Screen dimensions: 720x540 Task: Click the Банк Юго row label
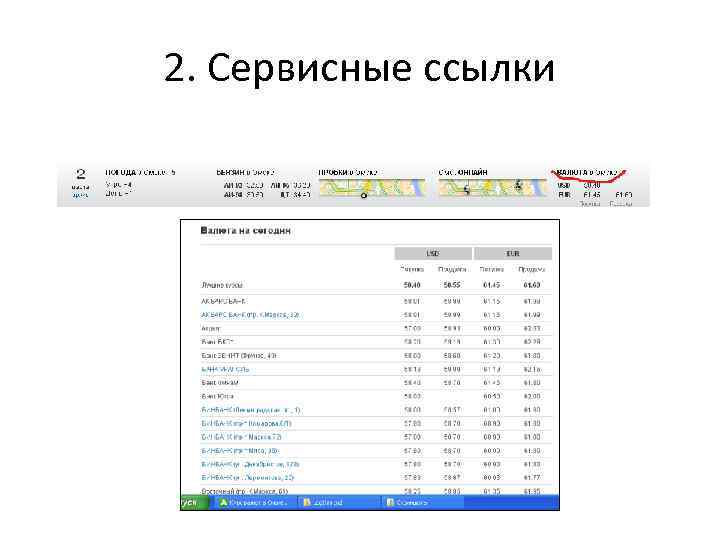pos(217,396)
